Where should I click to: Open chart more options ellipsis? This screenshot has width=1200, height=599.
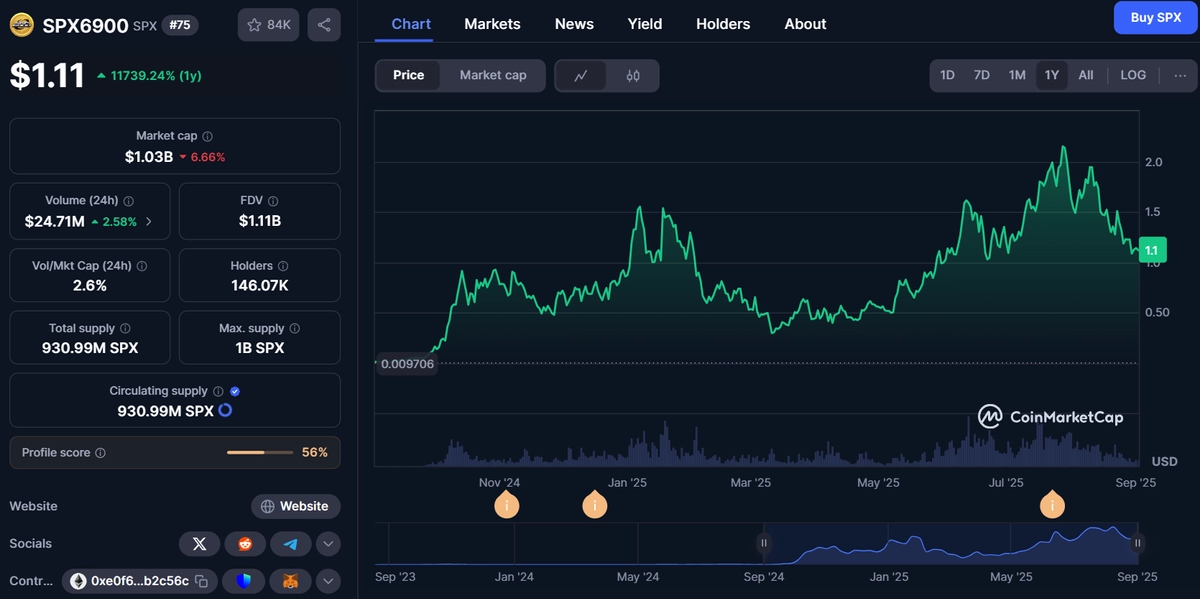click(x=1180, y=75)
